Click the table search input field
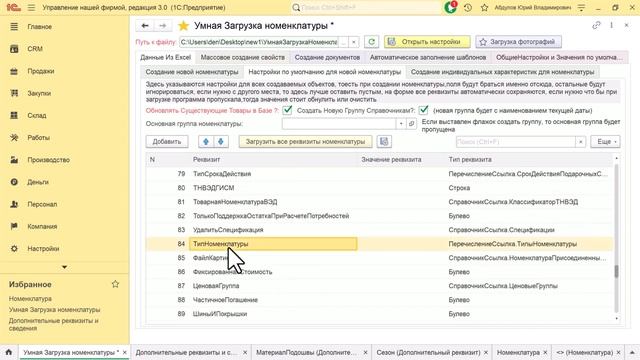This screenshot has width=640, height=360. click(516, 142)
